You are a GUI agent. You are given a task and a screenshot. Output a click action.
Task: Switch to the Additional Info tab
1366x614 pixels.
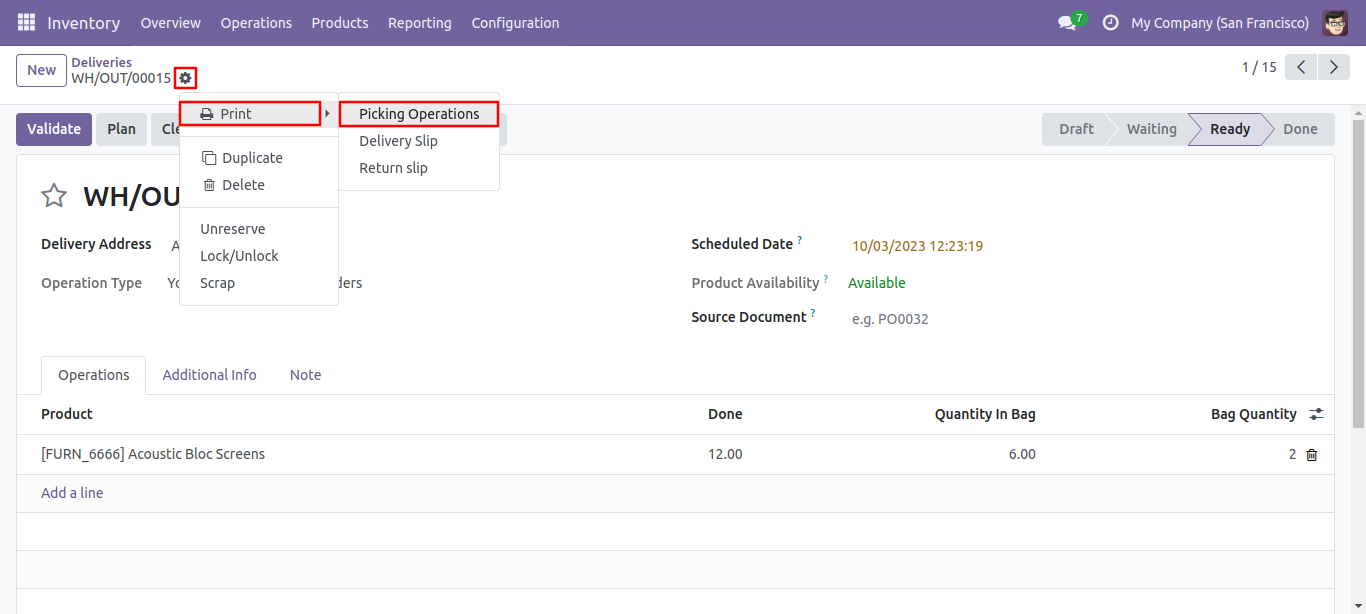tap(210, 375)
